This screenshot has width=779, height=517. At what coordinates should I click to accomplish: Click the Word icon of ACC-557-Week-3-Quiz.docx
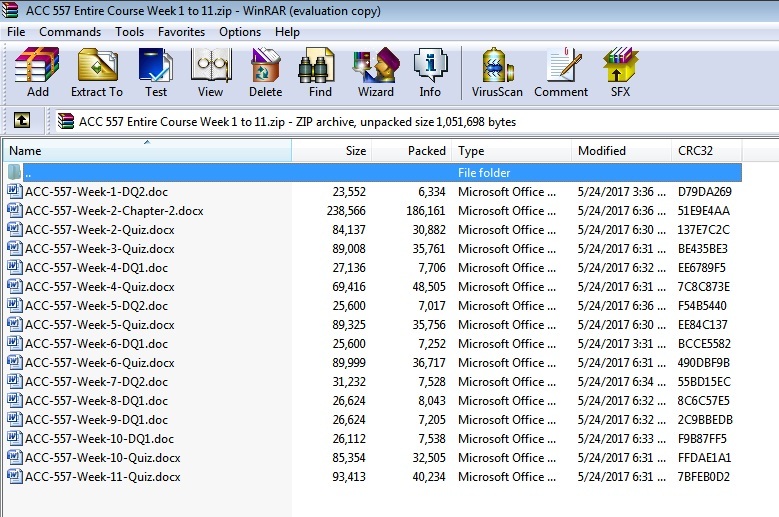15,248
